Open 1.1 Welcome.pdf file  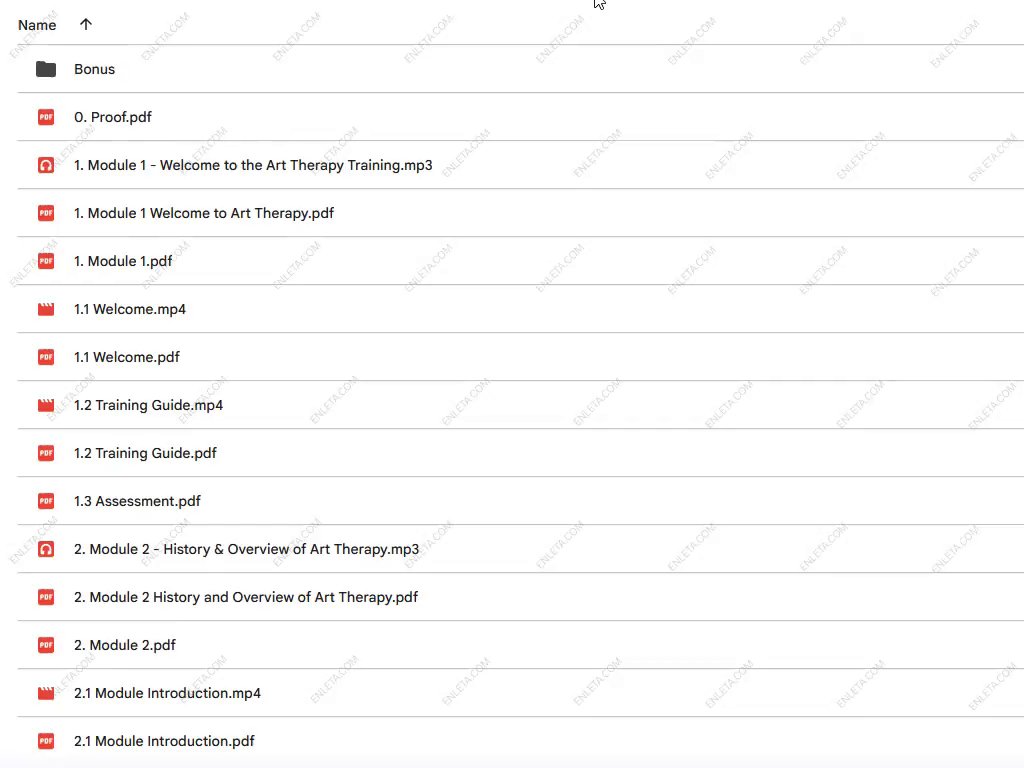coord(127,357)
